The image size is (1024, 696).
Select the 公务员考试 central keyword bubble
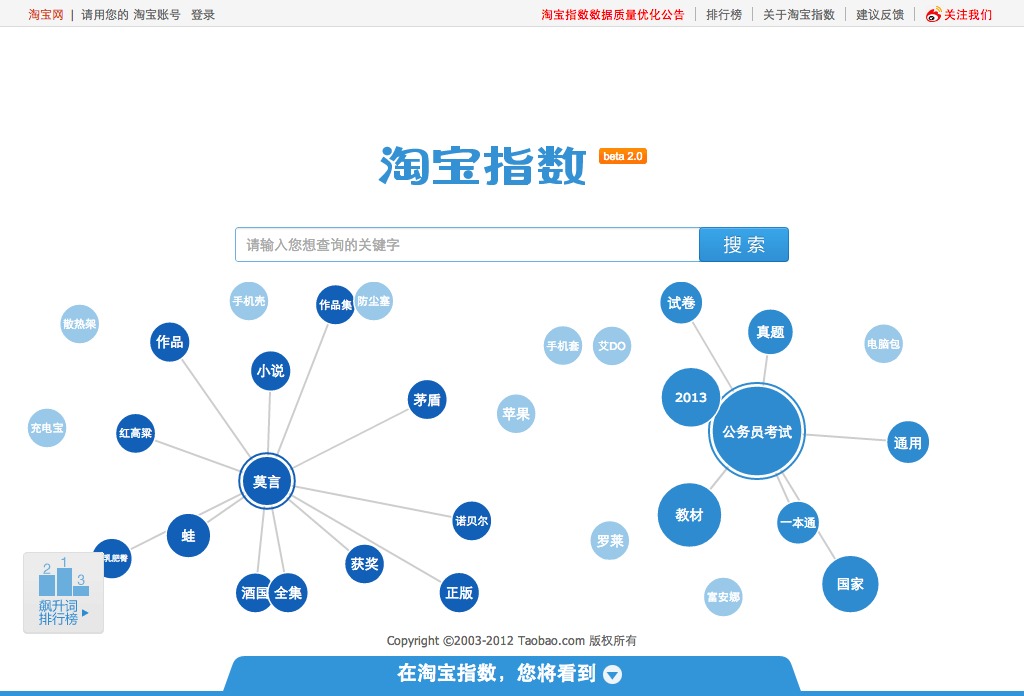757,432
